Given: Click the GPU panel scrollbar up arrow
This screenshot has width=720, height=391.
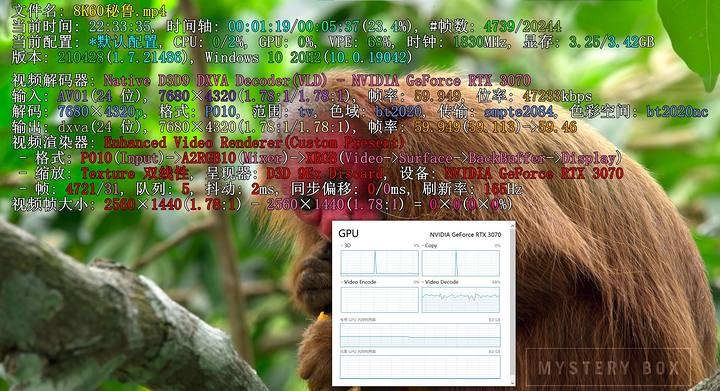Looking at the screenshot, I should (x=512, y=225).
